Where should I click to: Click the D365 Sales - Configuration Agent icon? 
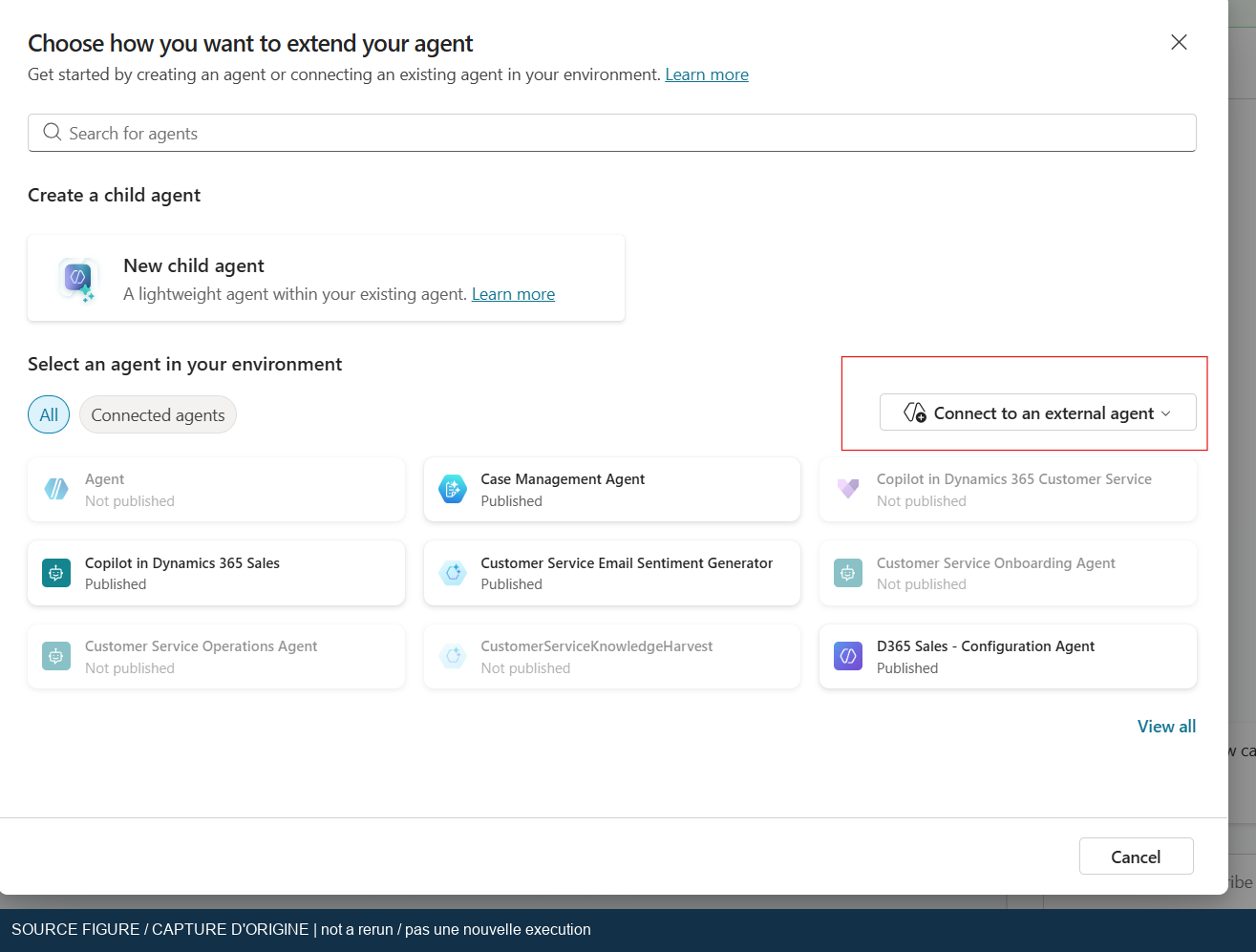(848, 657)
